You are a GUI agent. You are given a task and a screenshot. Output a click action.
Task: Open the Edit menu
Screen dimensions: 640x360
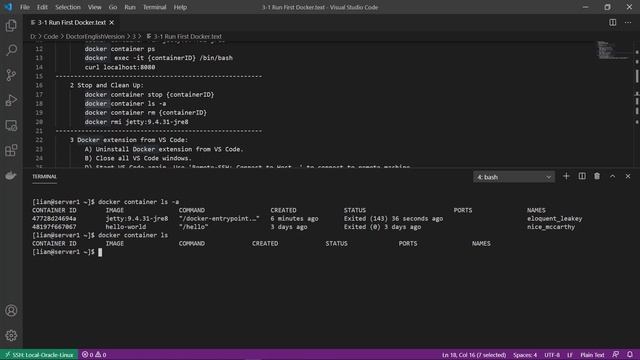42,7
